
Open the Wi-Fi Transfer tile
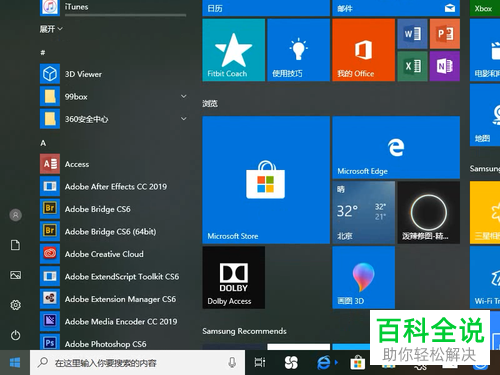tap(485, 277)
